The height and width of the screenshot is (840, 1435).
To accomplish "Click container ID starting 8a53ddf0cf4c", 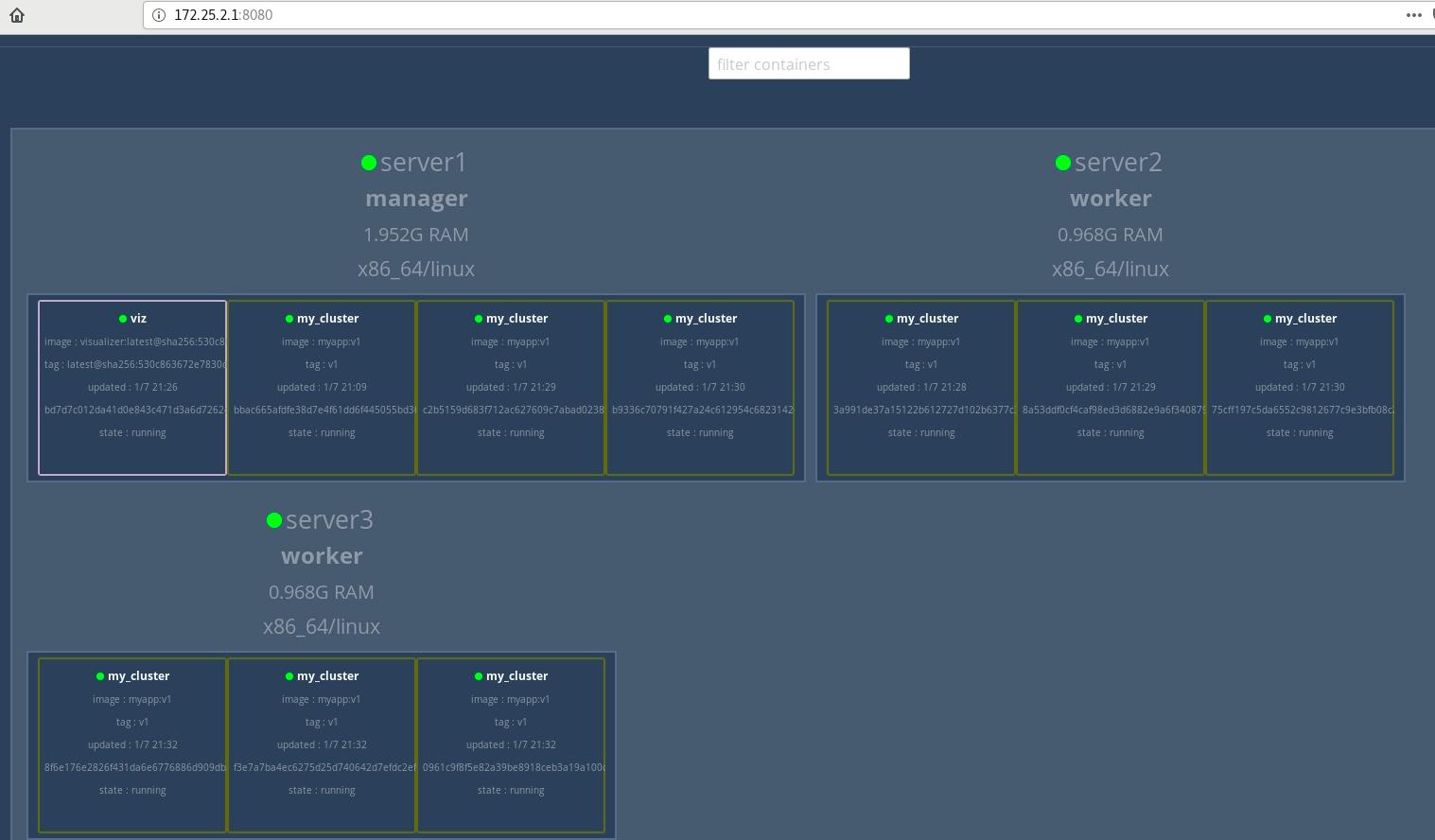I will (1113, 410).
